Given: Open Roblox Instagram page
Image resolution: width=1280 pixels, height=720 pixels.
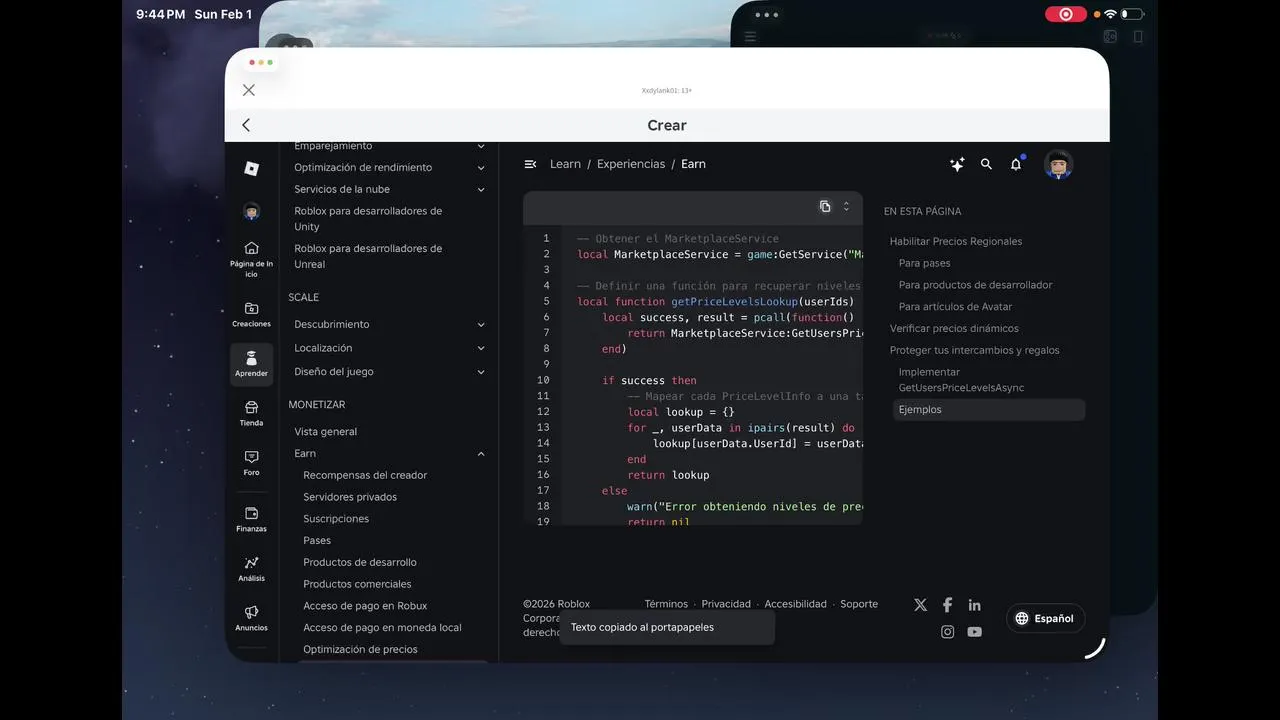Looking at the screenshot, I should coord(947,632).
